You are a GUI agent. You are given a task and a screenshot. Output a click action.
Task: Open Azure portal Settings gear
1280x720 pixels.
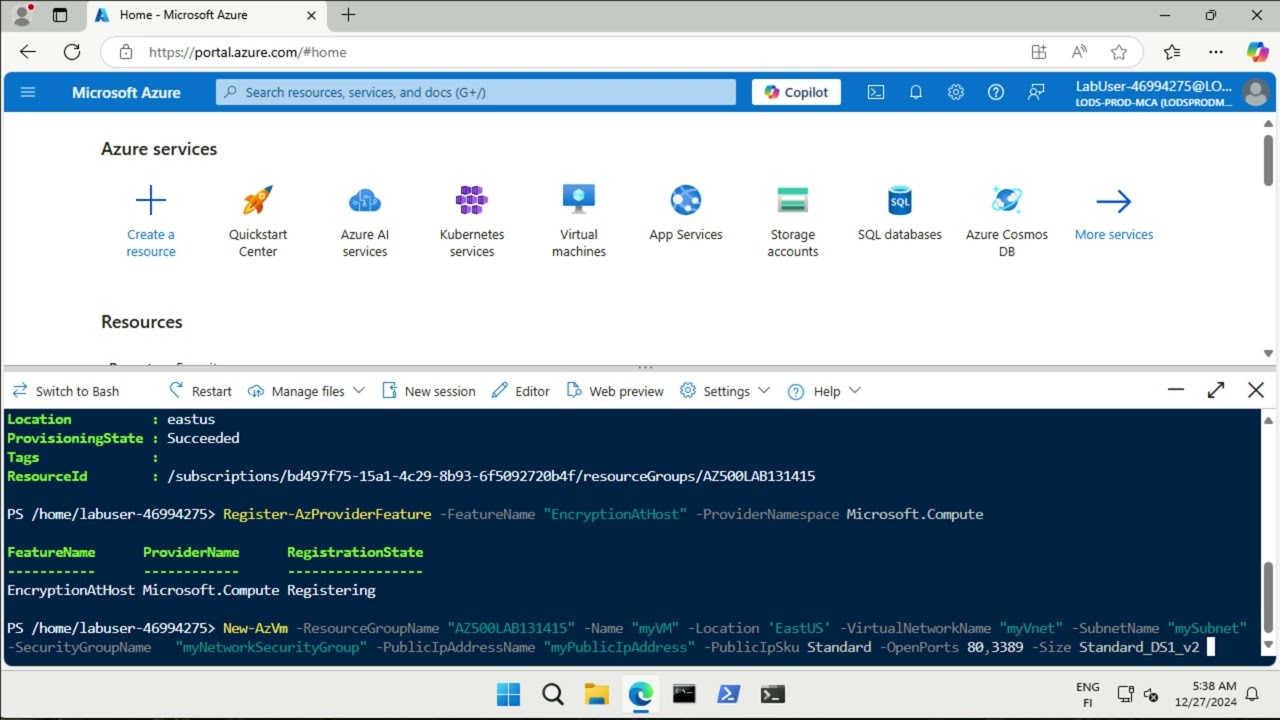point(955,92)
